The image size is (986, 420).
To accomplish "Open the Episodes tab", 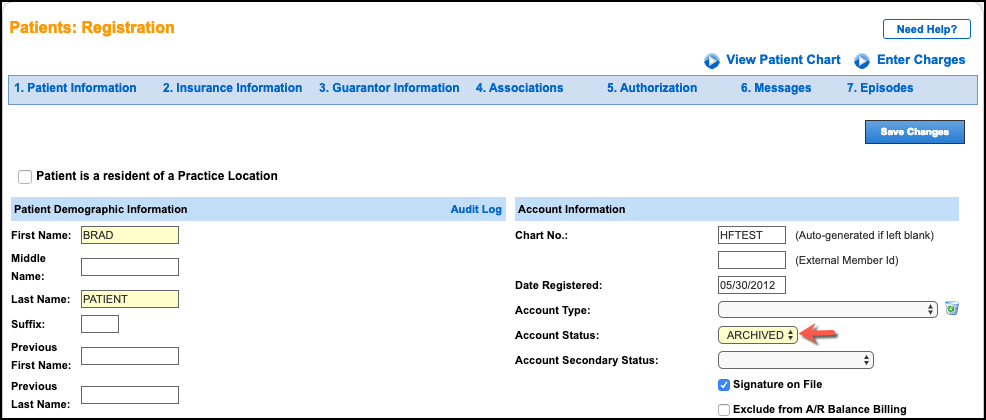I will pos(880,88).
